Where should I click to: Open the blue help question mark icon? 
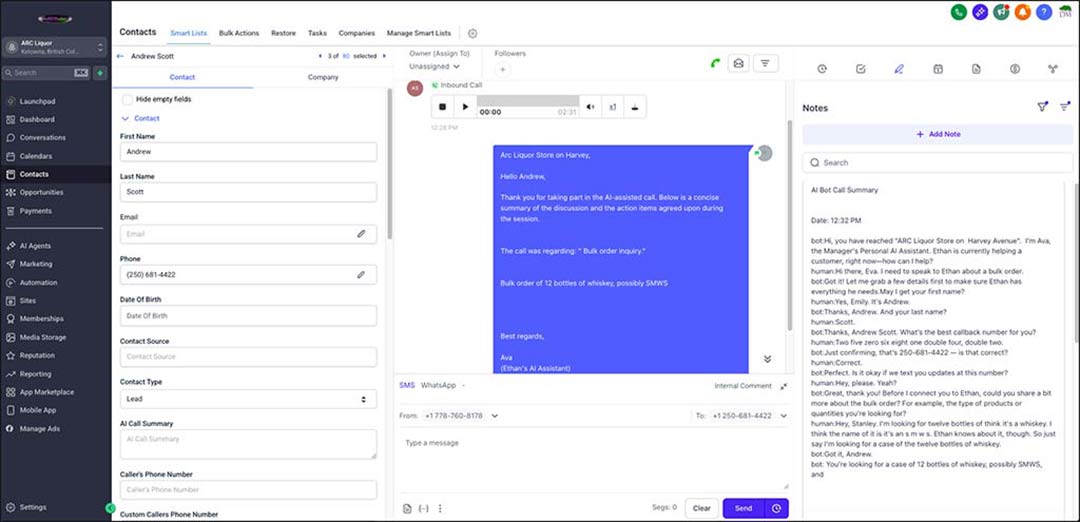1044,12
